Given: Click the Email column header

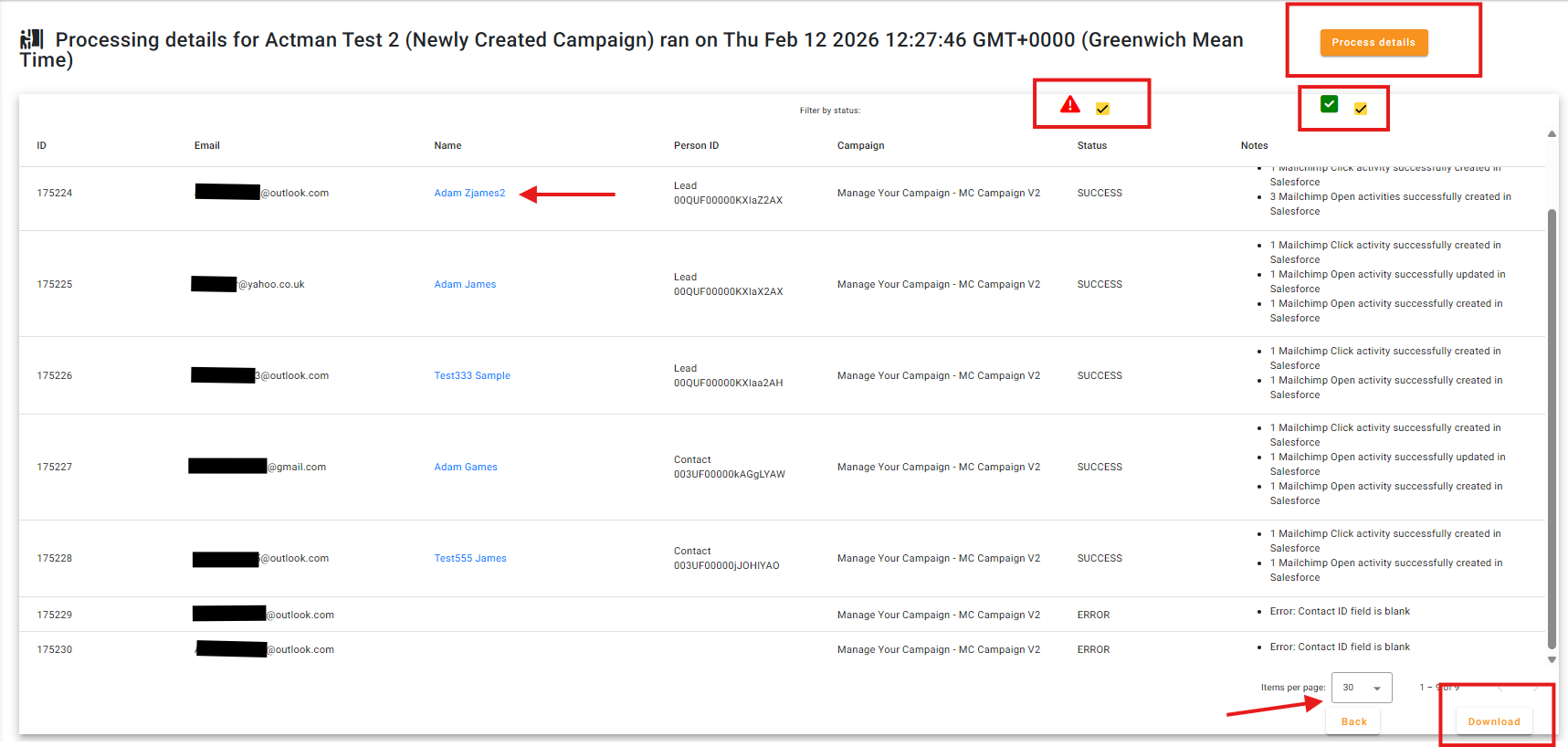Looking at the screenshot, I should (x=206, y=145).
